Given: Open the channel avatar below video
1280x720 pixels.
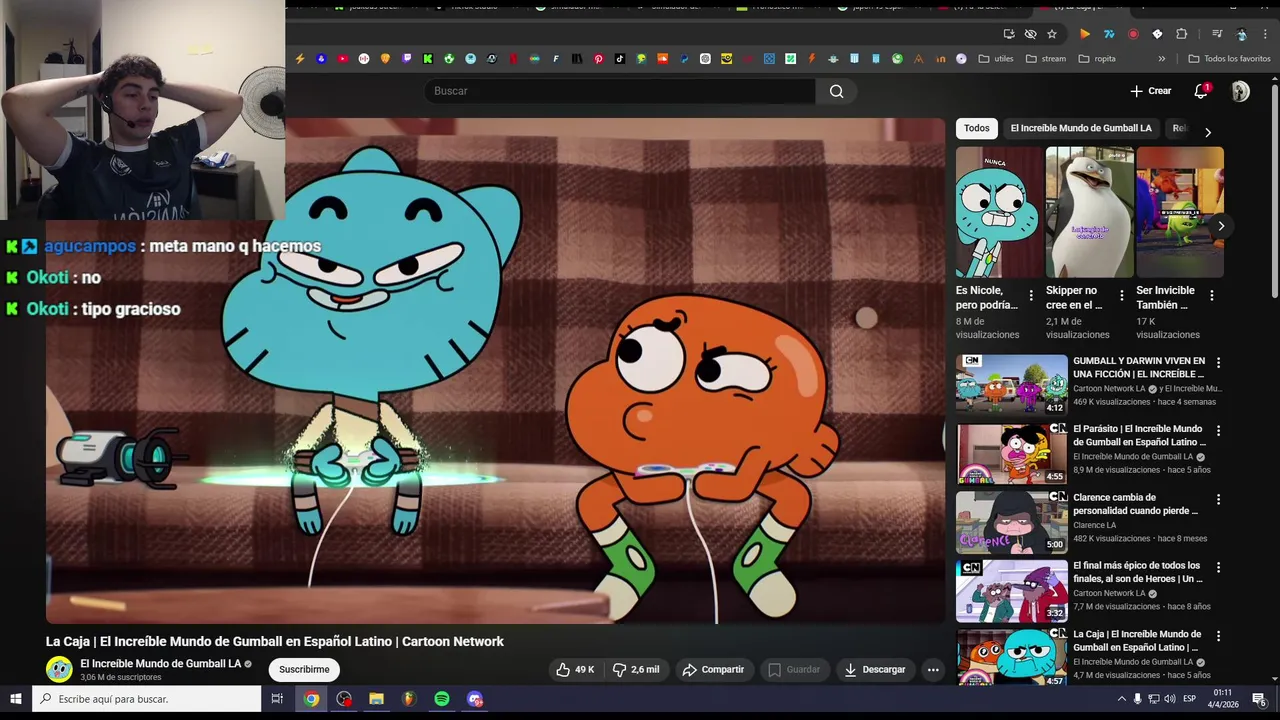Looking at the screenshot, I should pyautogui.click(x=59, y=669).
